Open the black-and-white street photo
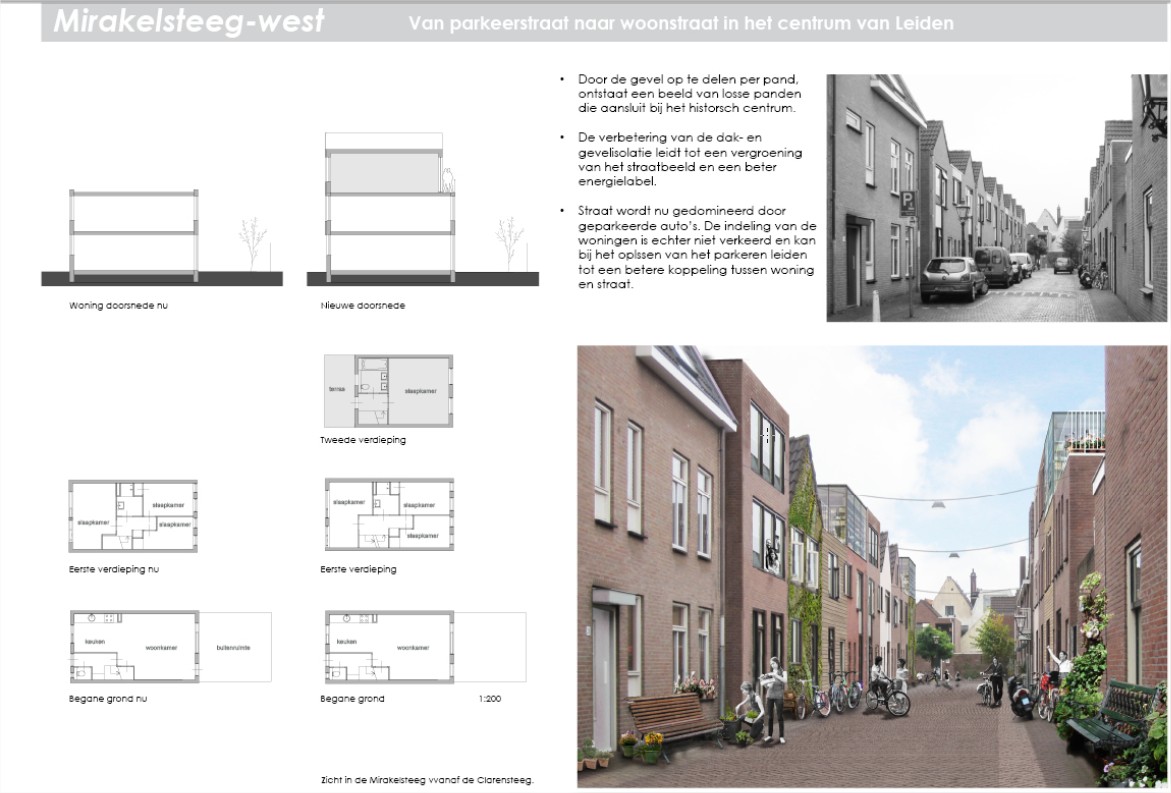The image size is (1171, 793). coord(996,197)
